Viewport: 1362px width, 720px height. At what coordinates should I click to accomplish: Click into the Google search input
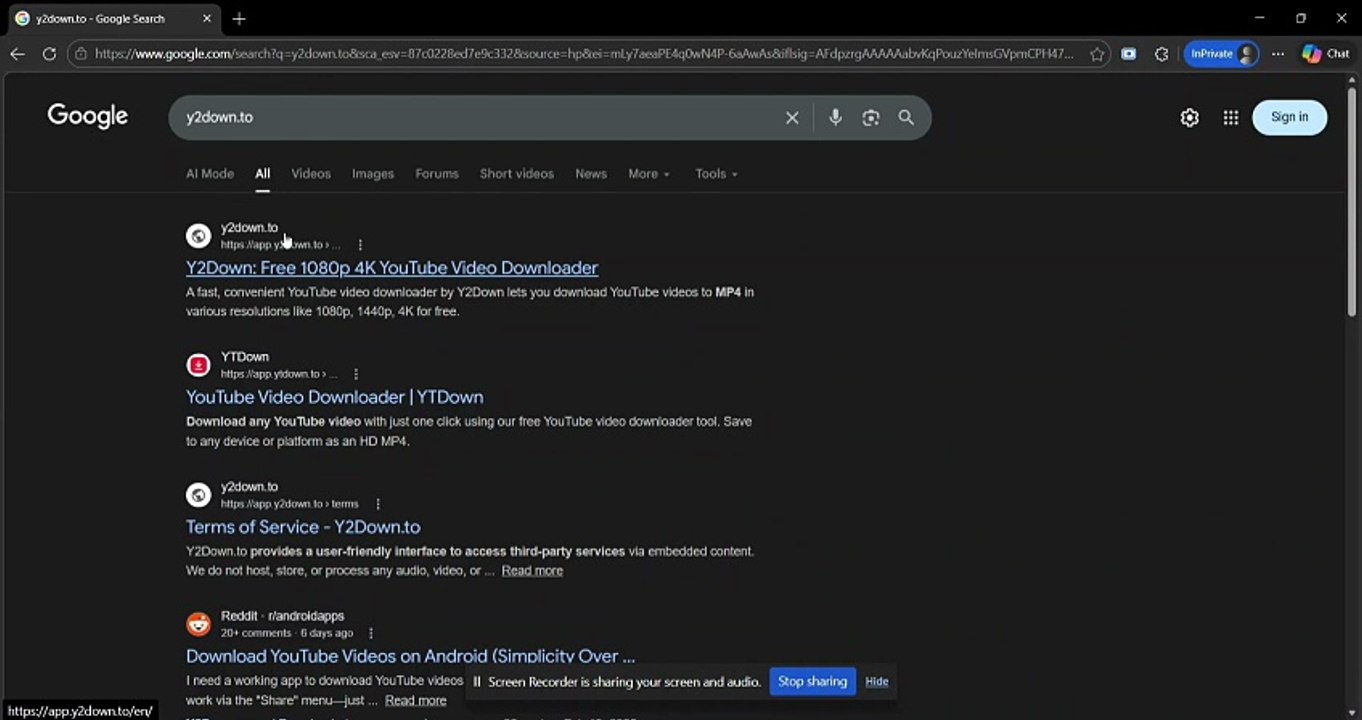click(478, 118)
